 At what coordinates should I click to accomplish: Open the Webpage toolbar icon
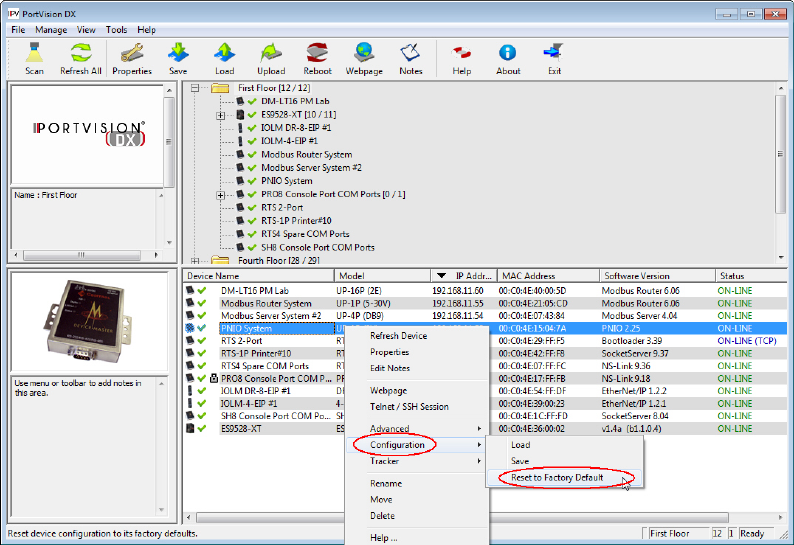(364, 53)
